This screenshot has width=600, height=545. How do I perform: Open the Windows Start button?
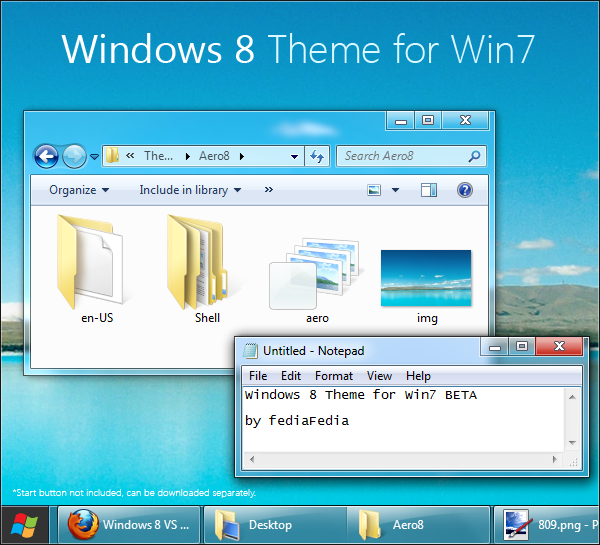[x=24, y=525]
